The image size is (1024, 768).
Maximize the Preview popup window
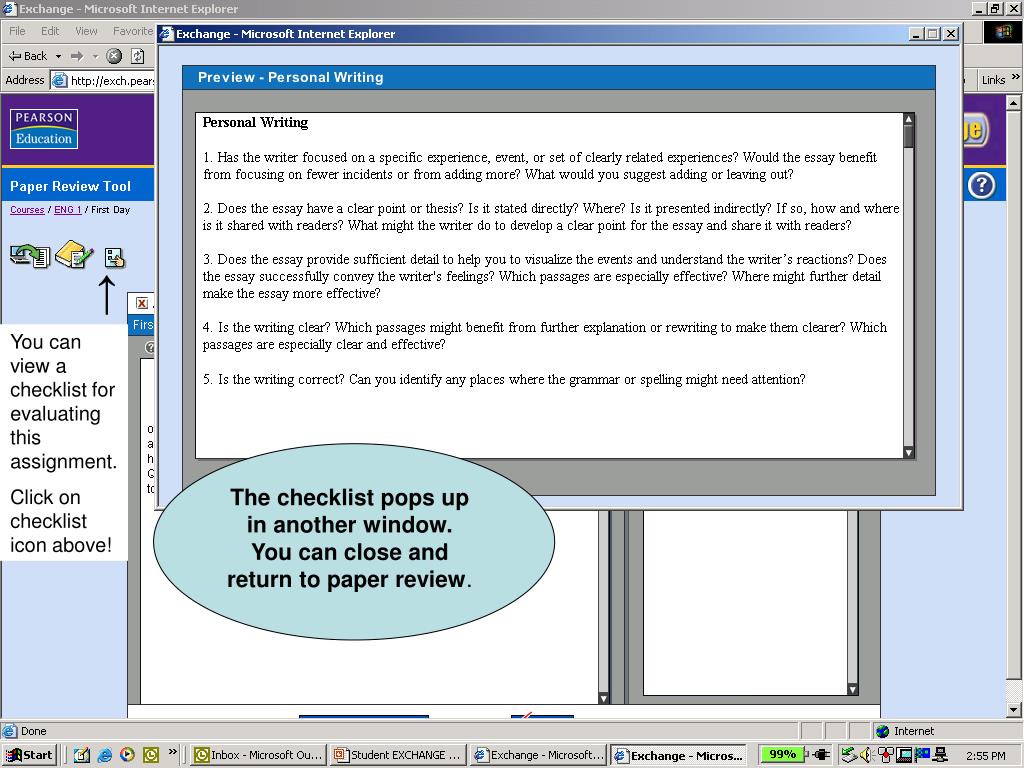click(933, 34)
